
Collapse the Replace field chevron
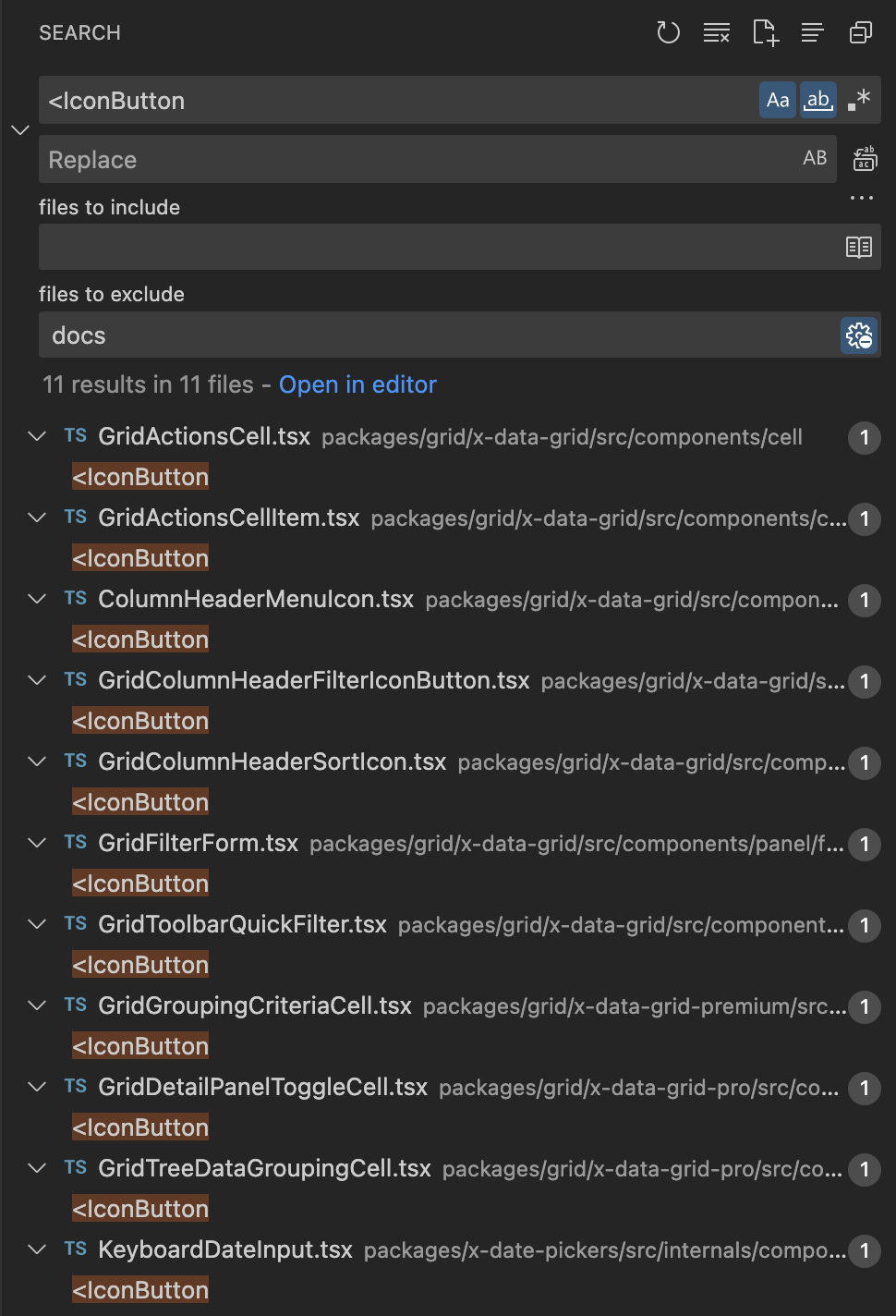(x=20, y=130)
